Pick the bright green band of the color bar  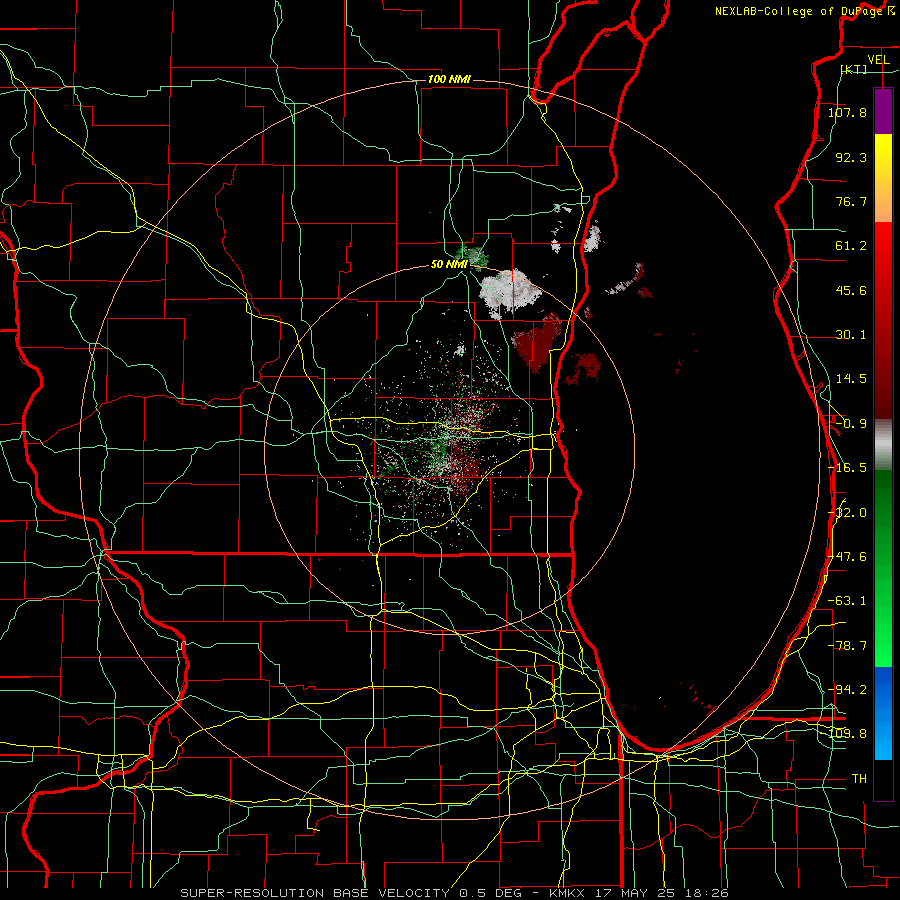(883, 568)
